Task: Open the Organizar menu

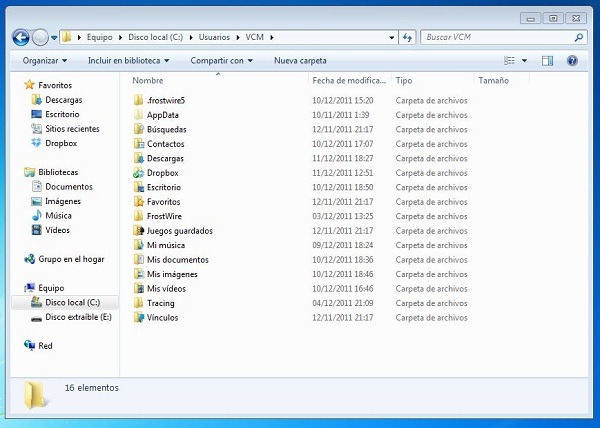Action: 44,60
